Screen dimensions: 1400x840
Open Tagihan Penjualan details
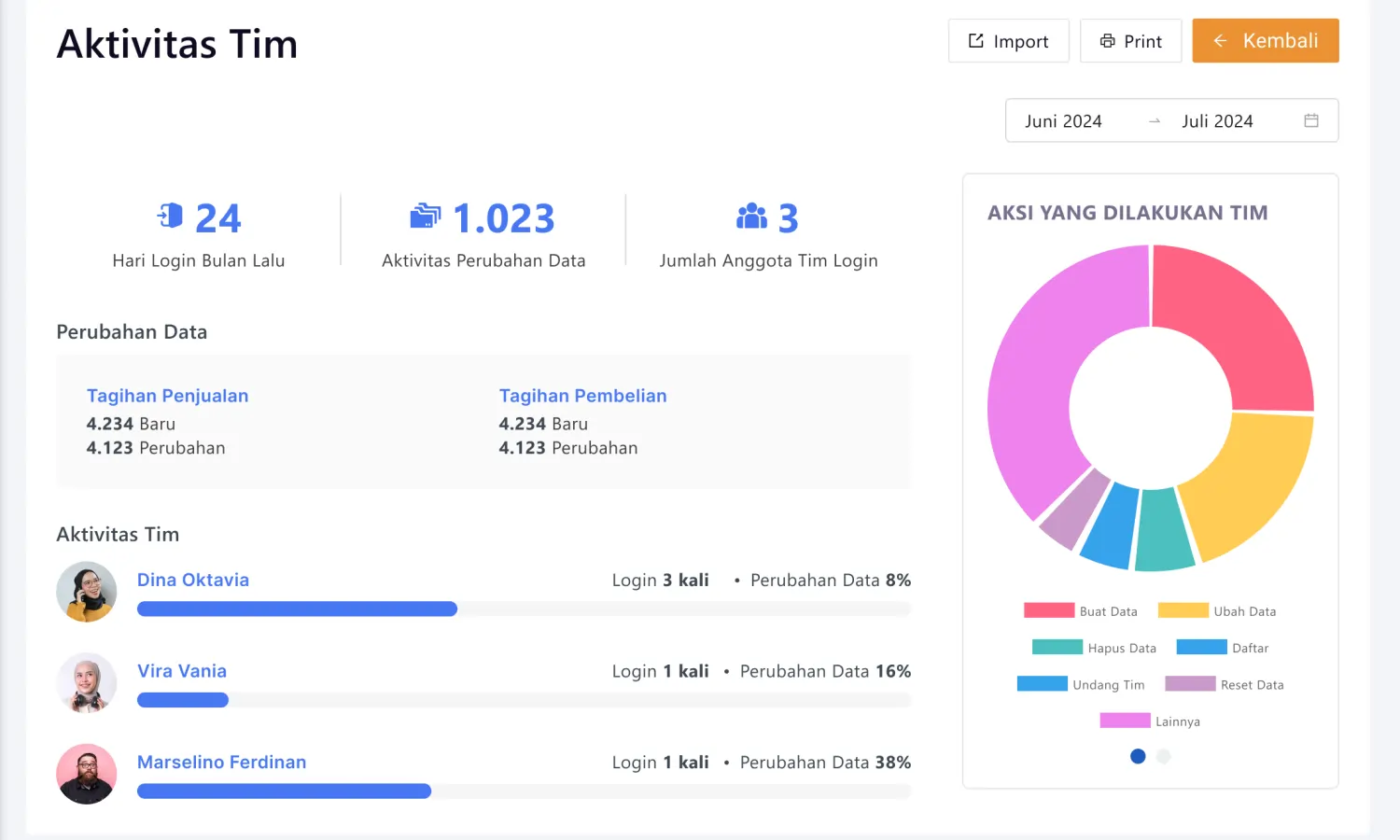[x=168, y=396]
